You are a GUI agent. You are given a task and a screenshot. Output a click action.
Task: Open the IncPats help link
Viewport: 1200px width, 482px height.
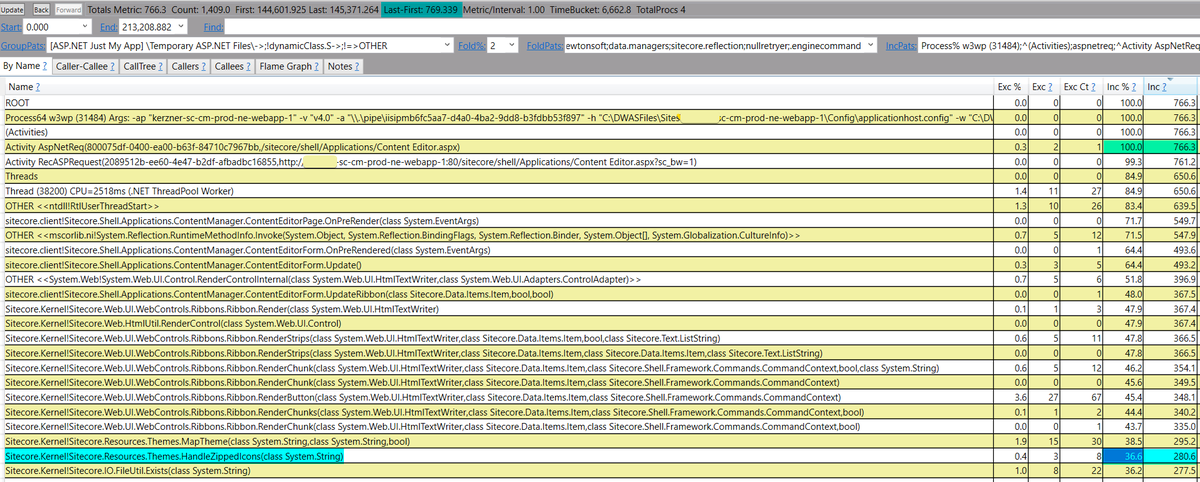pos(901,46)
